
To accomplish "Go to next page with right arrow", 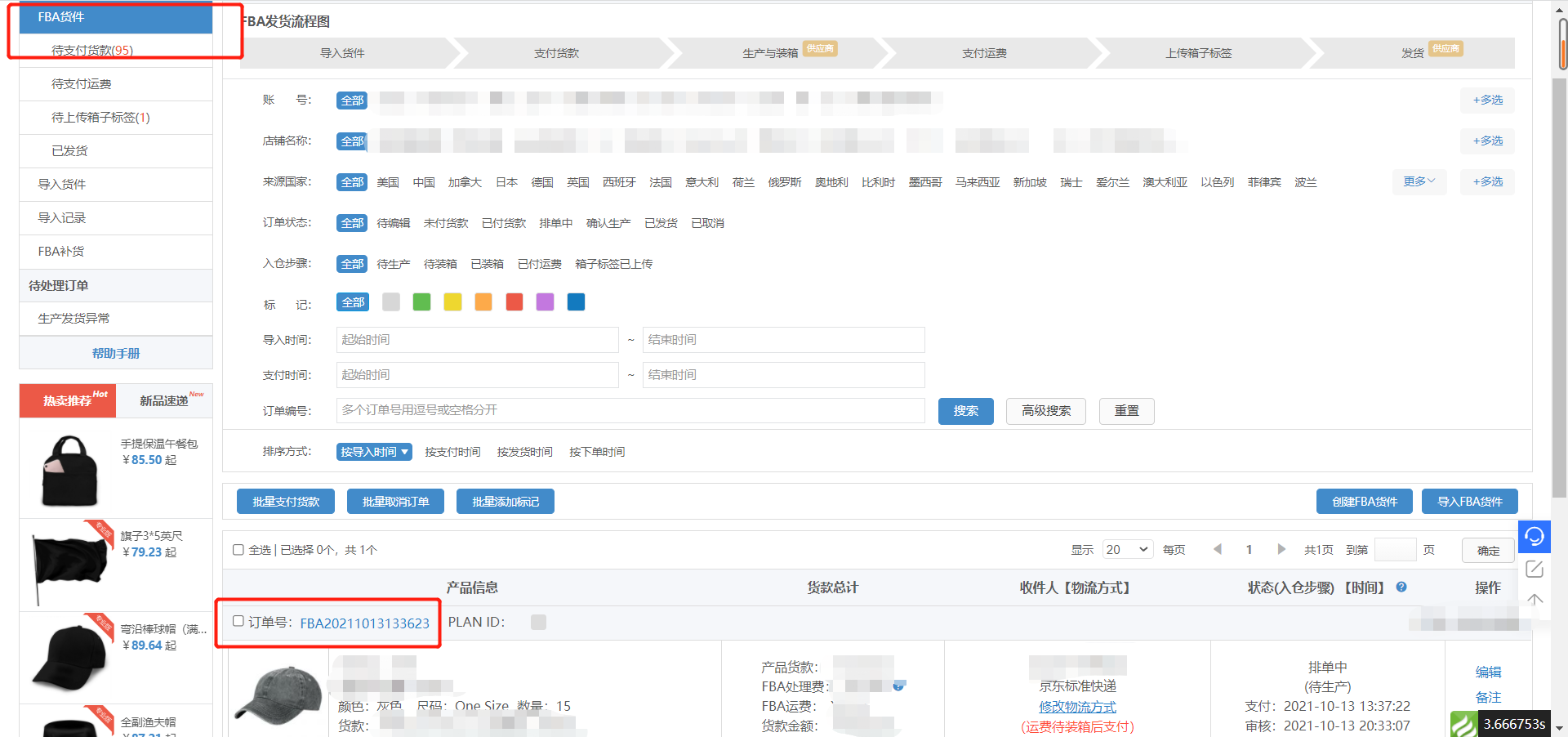I will (1281, 550).
